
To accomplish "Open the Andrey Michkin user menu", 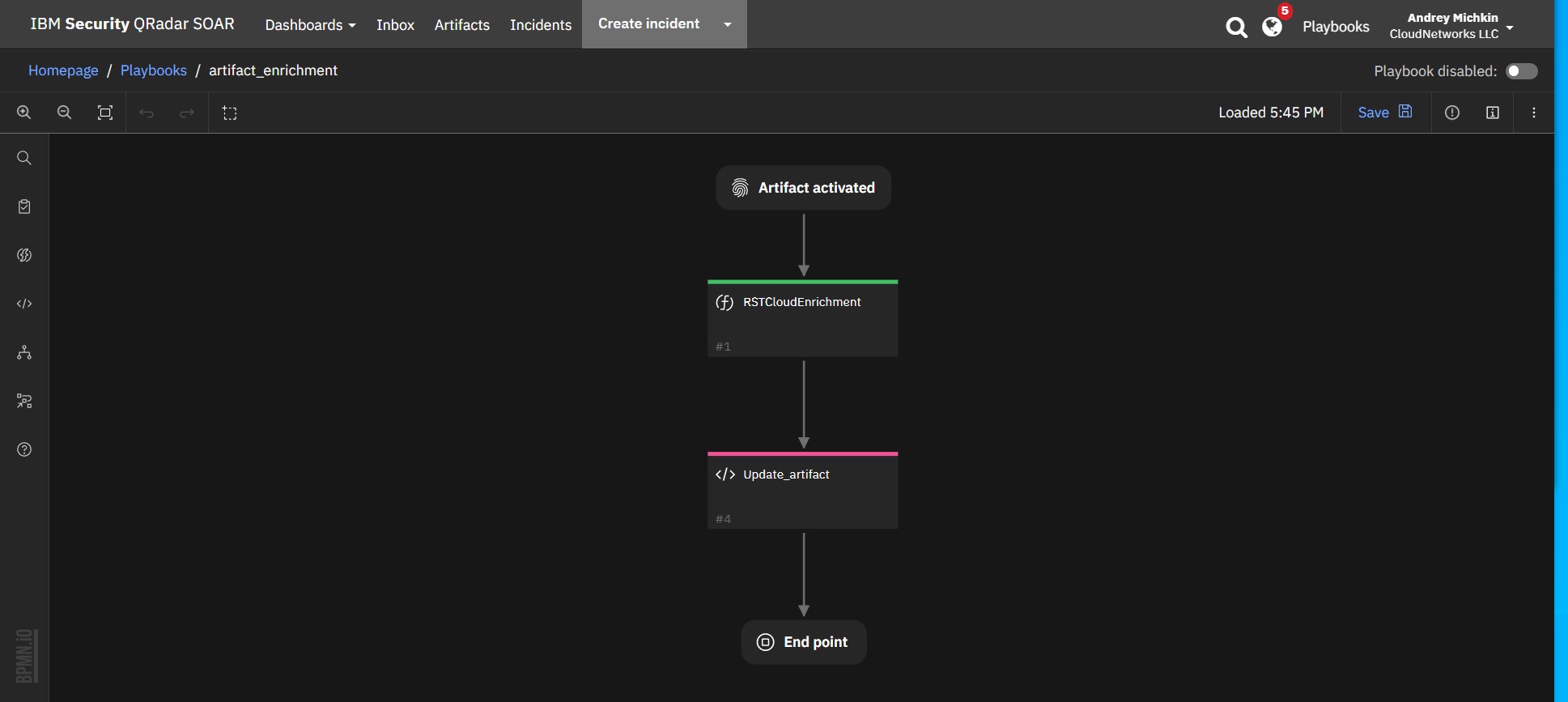I will pos(1451,26).
